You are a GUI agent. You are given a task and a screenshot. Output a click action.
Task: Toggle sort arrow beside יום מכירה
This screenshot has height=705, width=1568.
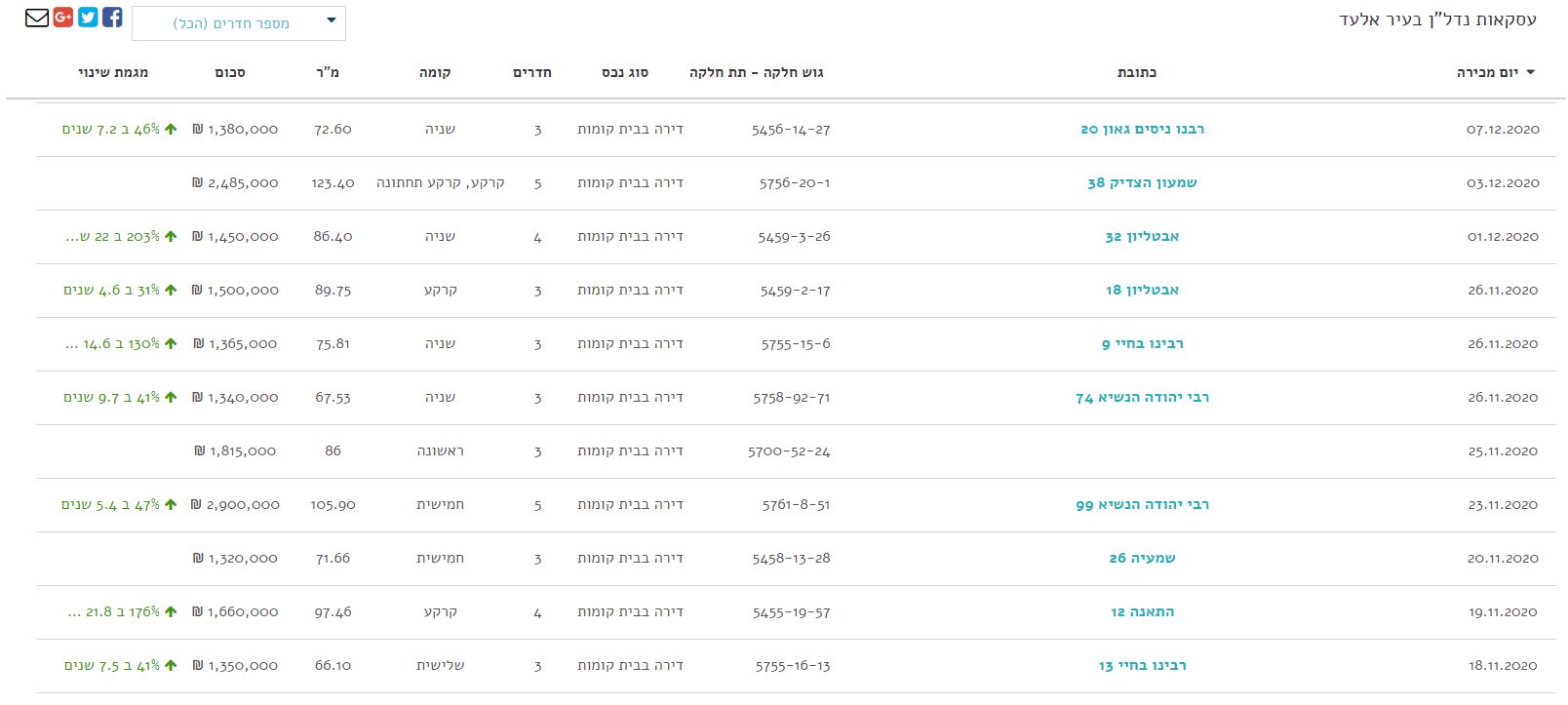tap(1530, 72)
